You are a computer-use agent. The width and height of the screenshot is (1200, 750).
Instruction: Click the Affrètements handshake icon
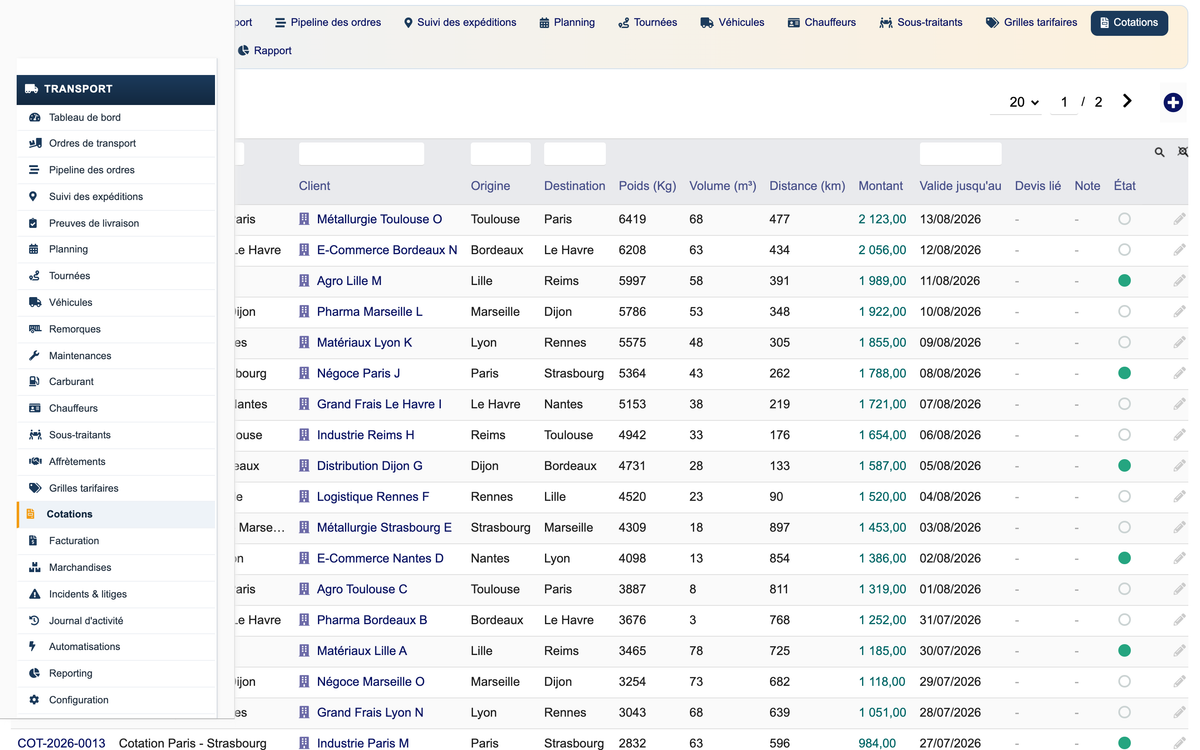35,461
